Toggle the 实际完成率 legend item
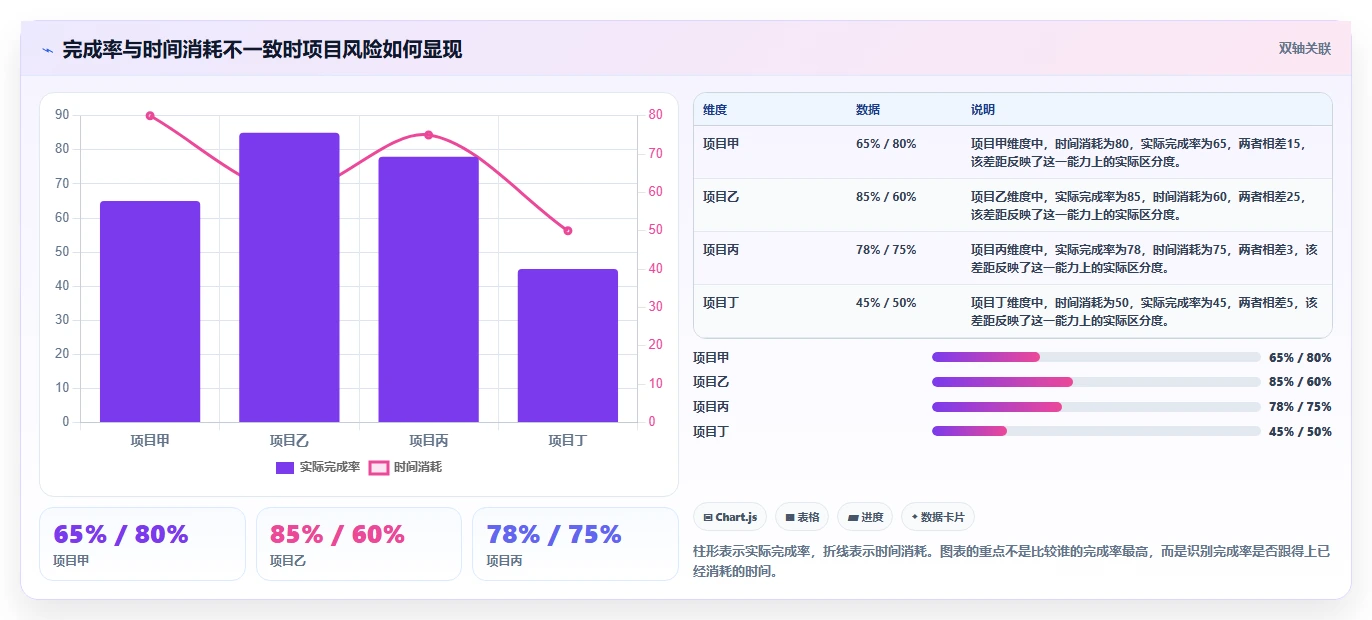This screenshot has height=620, width=1372. click(x=318, y=467)
